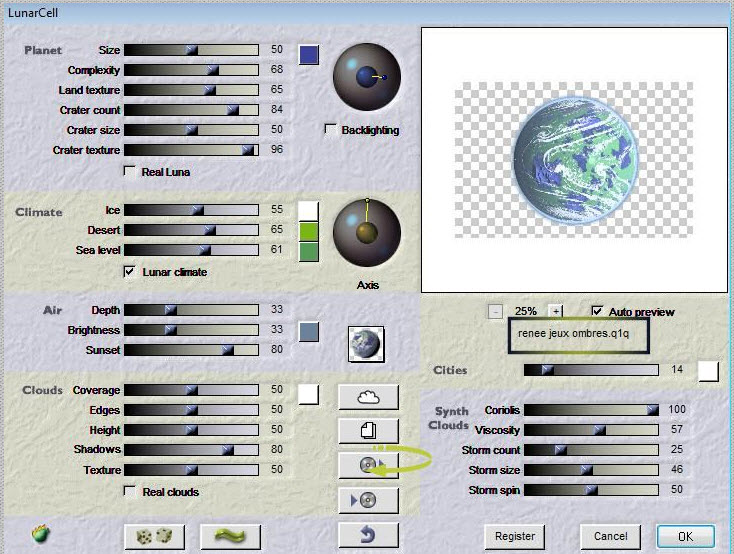Click the Sea level slider
Viewport: 734px width, 554px height.
pyautogui.click(x=191, y=250)
